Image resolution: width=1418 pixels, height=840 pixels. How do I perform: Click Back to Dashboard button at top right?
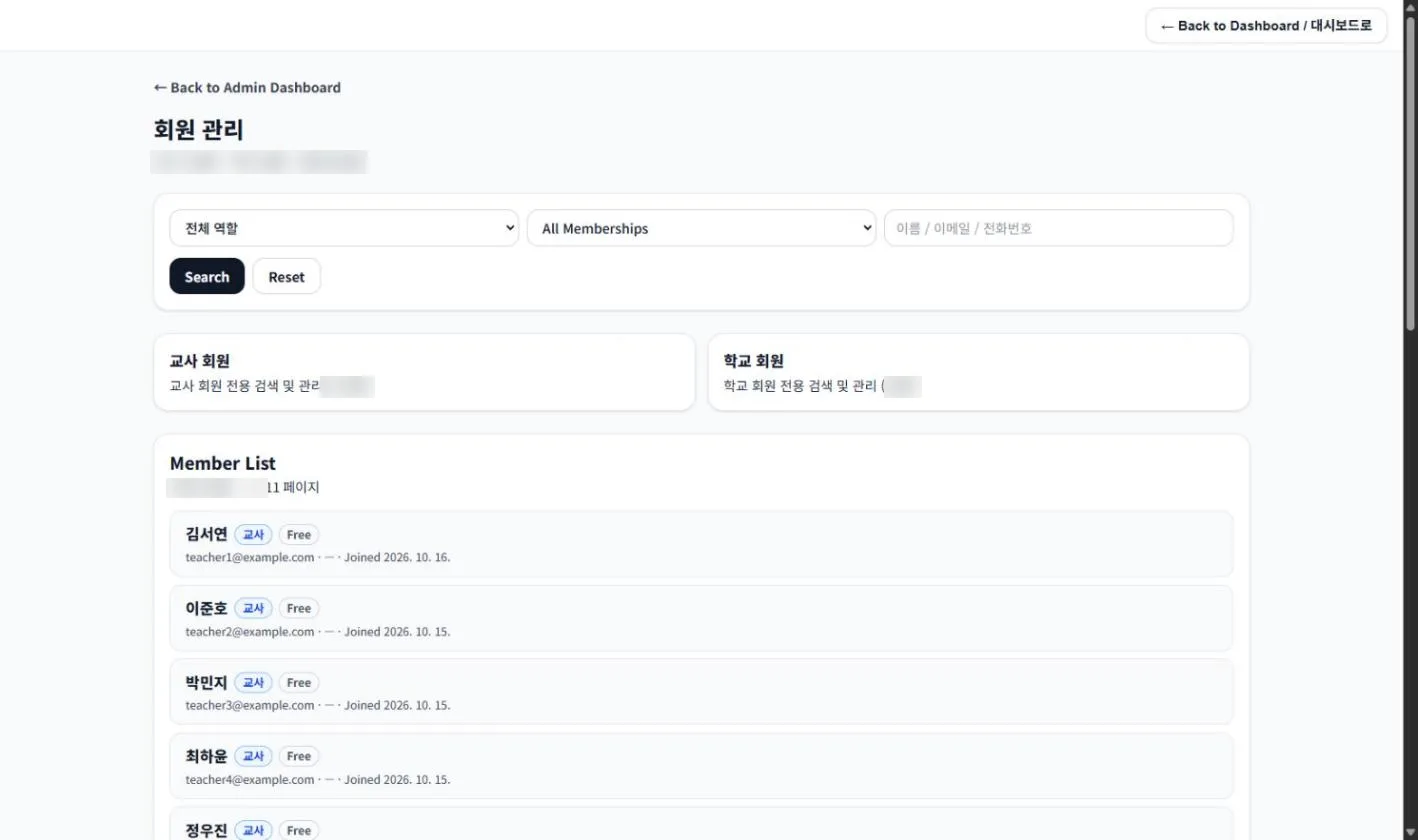1266,26
